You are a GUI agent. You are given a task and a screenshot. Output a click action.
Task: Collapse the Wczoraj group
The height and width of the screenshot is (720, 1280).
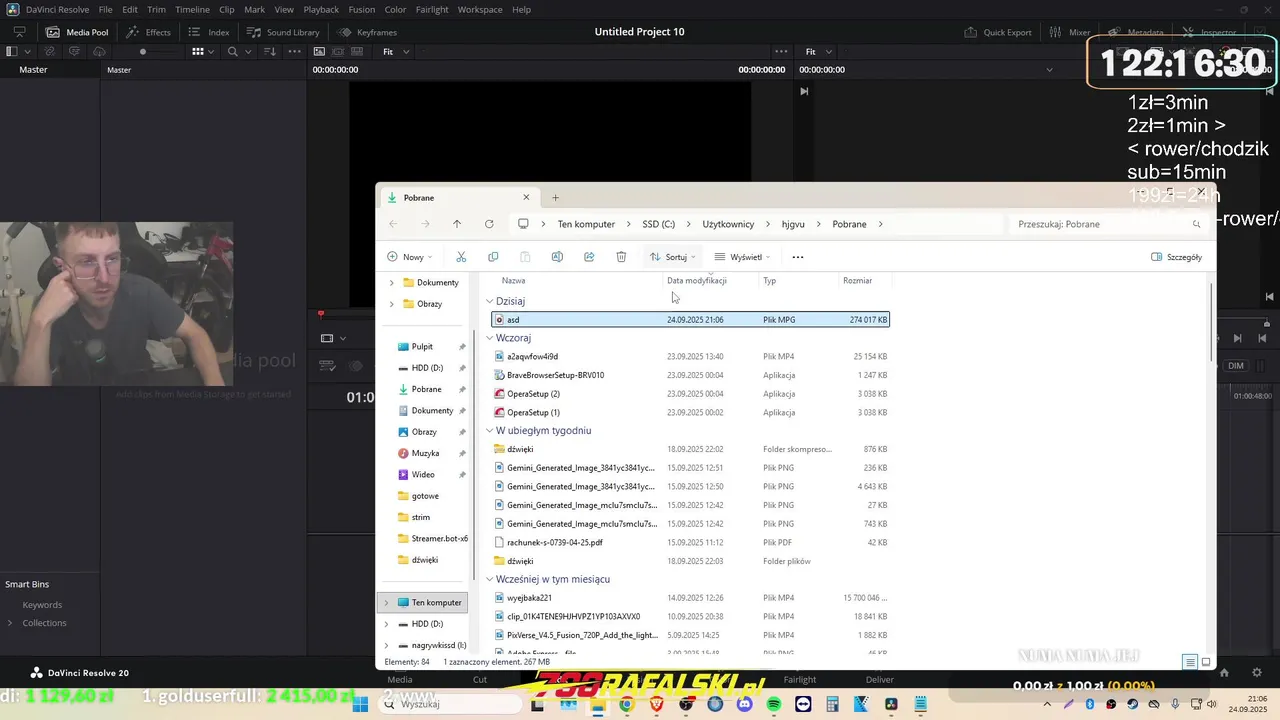(x=490, y=338)
